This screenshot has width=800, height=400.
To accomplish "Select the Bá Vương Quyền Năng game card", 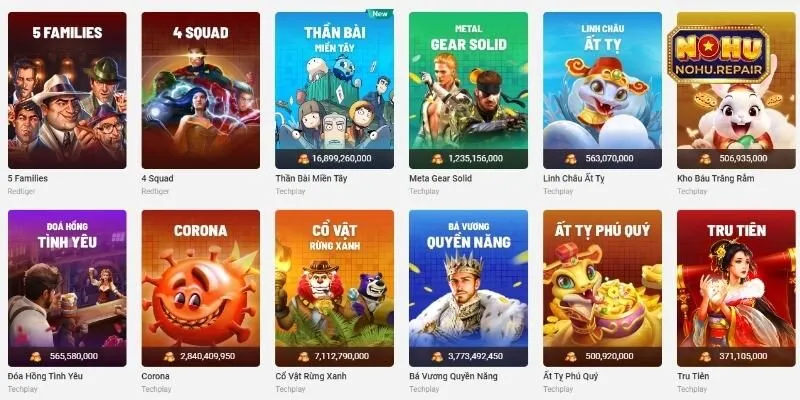I will click(x=468, y=288).
